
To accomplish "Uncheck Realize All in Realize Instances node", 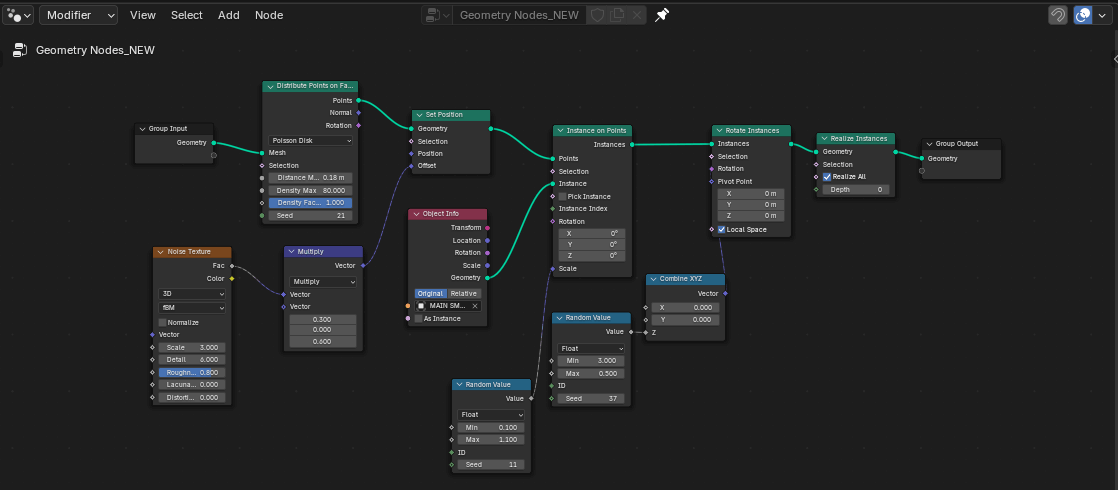I will click(827, 177).
